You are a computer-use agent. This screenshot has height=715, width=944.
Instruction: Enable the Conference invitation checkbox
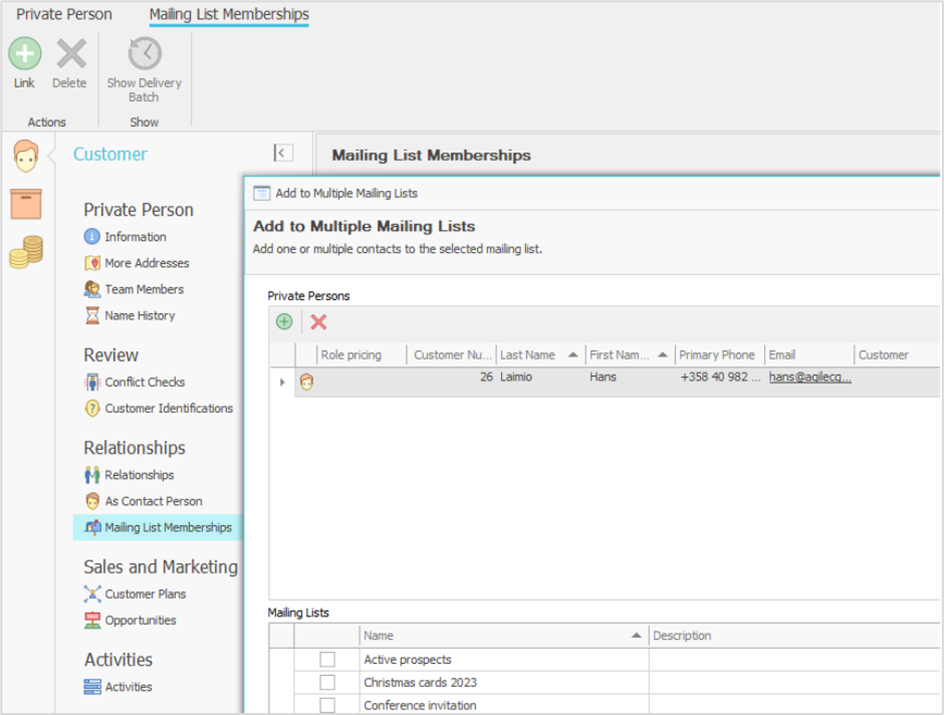click(x=327, y=705)
